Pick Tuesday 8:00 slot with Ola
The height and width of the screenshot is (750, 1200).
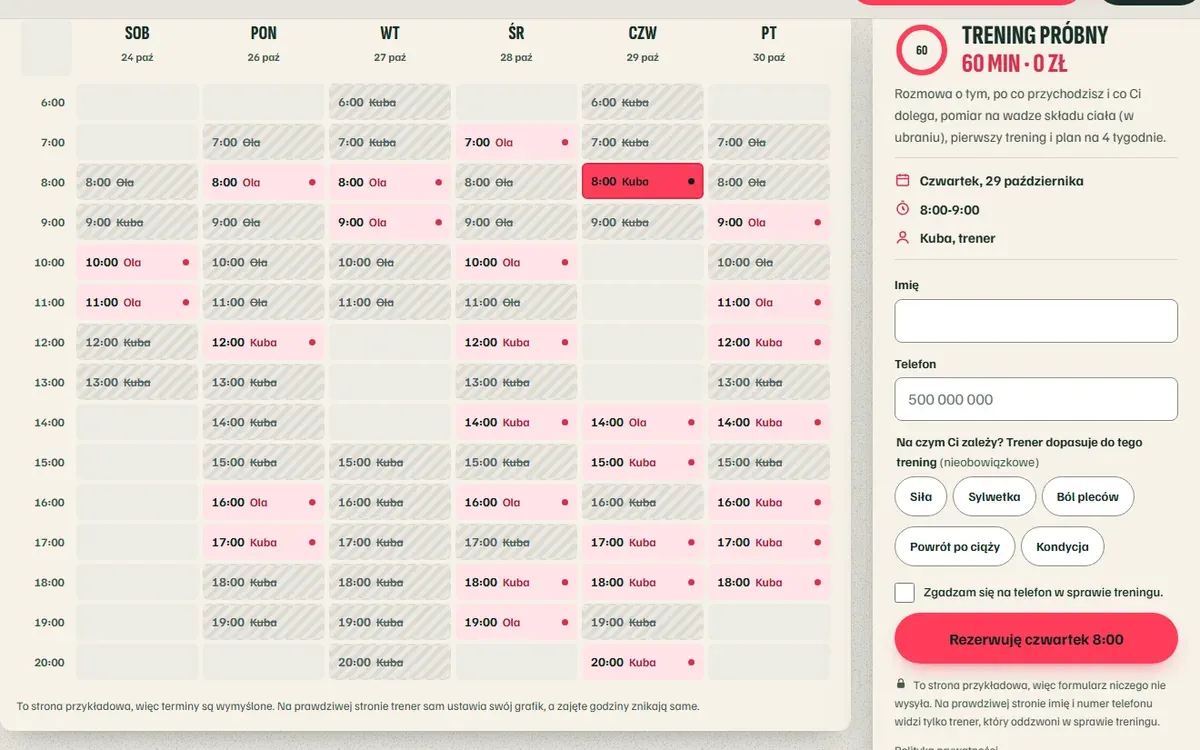390,182
